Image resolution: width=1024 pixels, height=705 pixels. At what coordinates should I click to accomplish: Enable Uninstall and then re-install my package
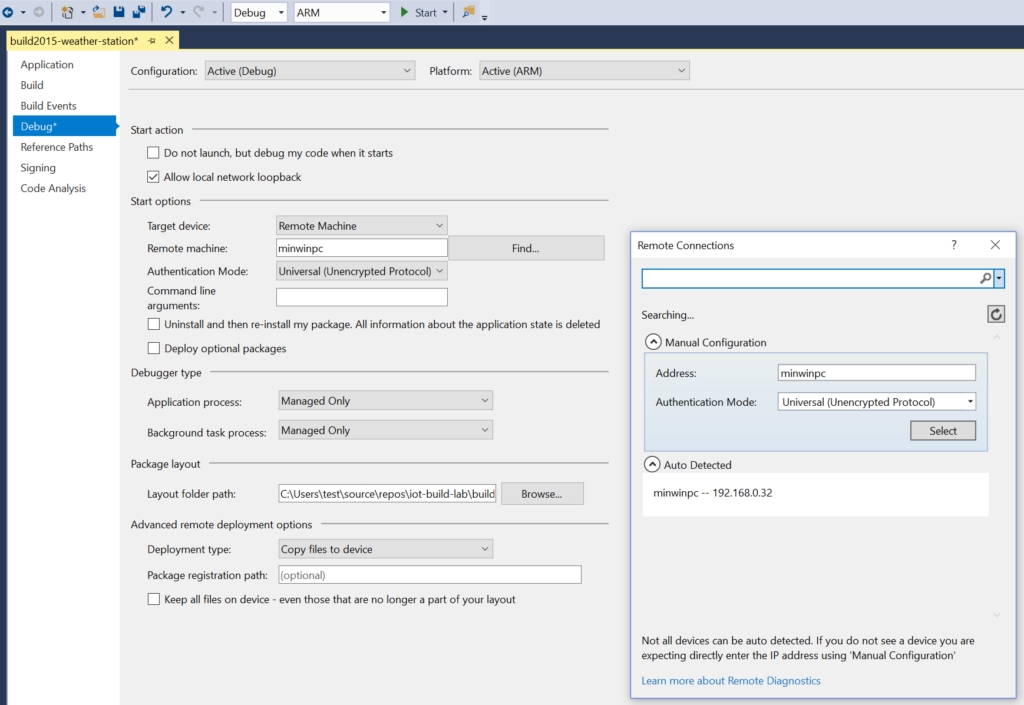pos(153,324)
